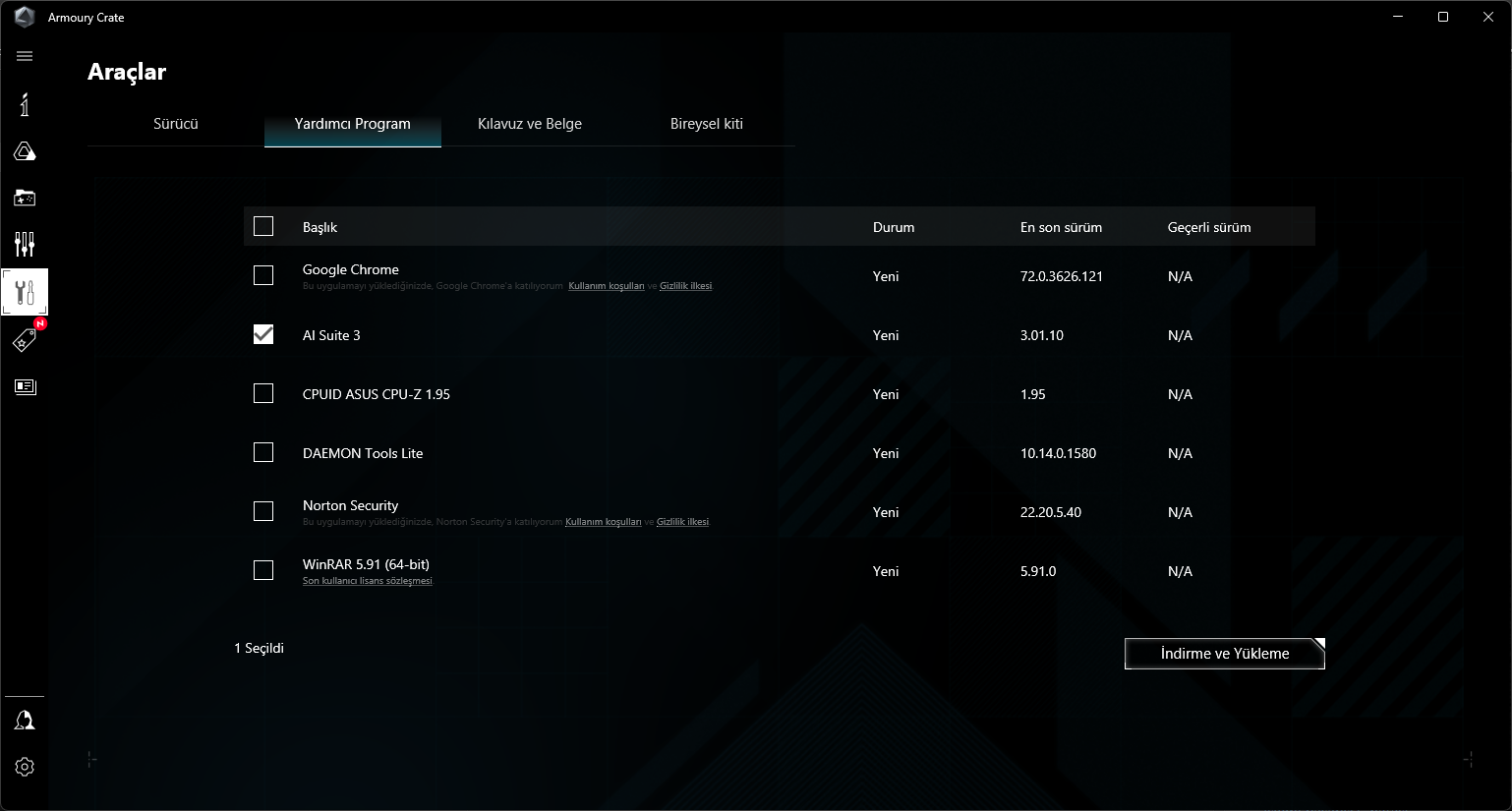This screenshot has width=1512, height=811.
Task: Open the Aura triangle device icon in the sidebar
Action: click(x=25, y=151)
